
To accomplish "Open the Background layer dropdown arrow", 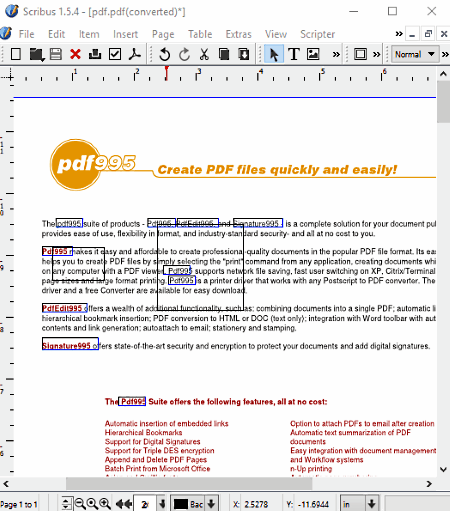I will (x=211, y=504).
